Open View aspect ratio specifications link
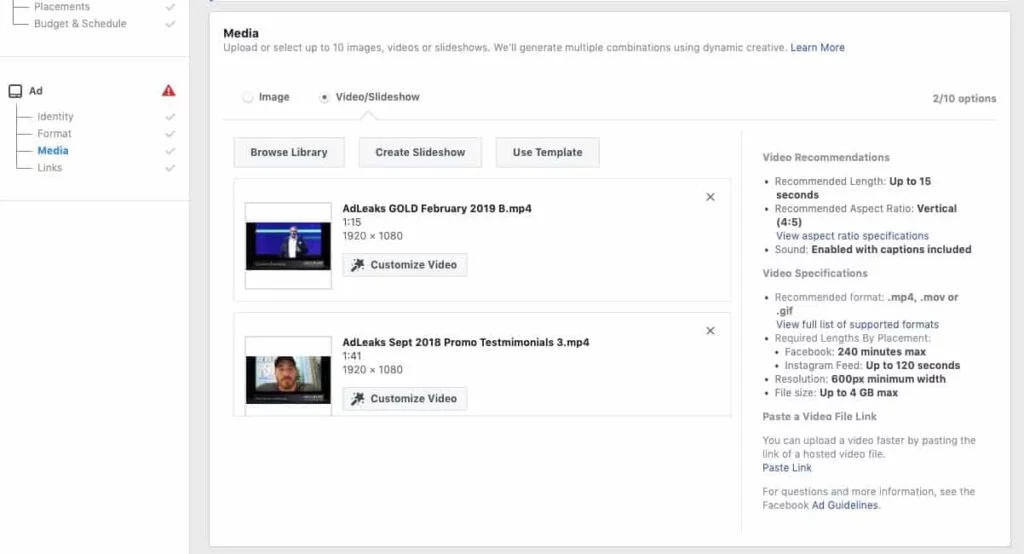 pos(852,236)
